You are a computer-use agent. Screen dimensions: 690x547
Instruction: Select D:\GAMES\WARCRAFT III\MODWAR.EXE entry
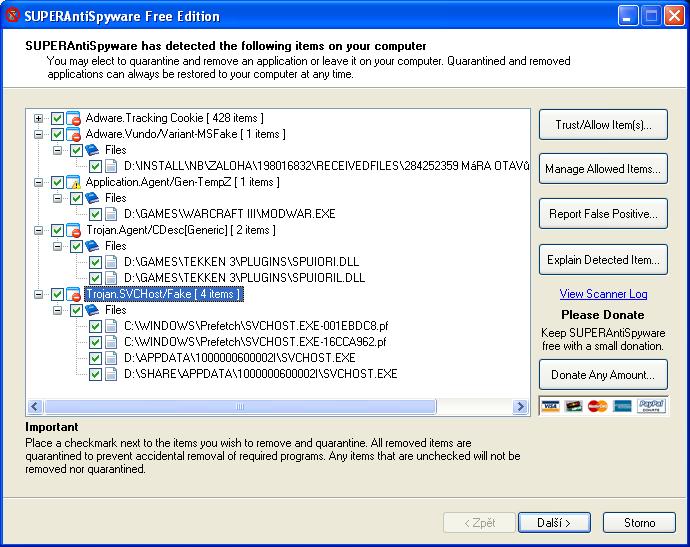[229, 214]
